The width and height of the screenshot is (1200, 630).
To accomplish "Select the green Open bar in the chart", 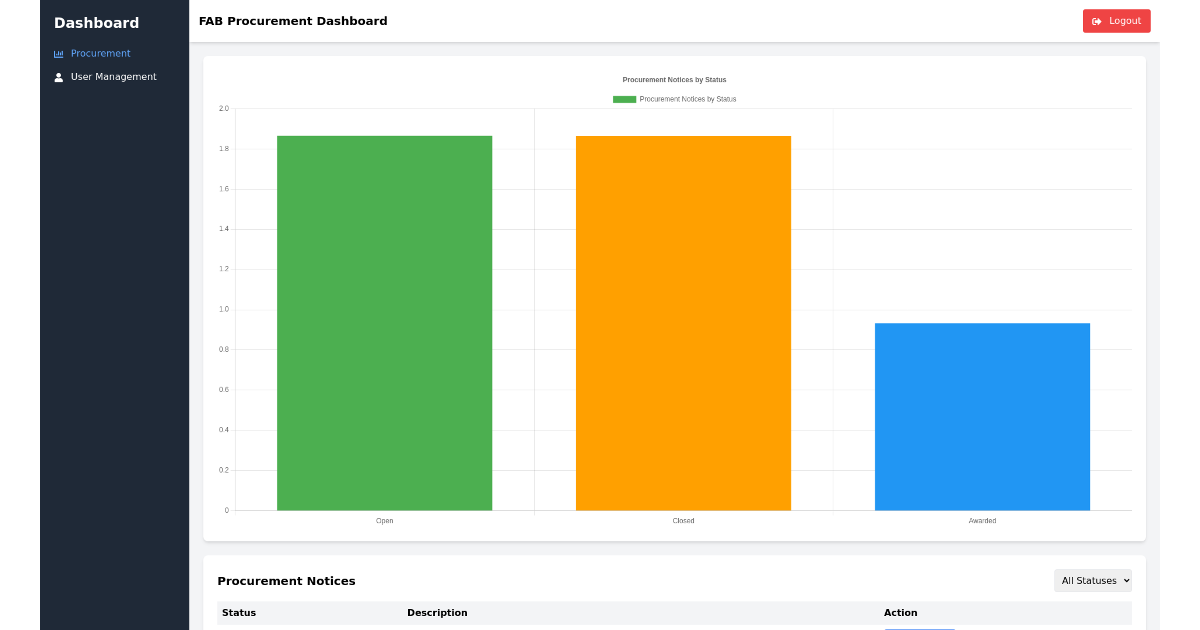I will 385,320.
